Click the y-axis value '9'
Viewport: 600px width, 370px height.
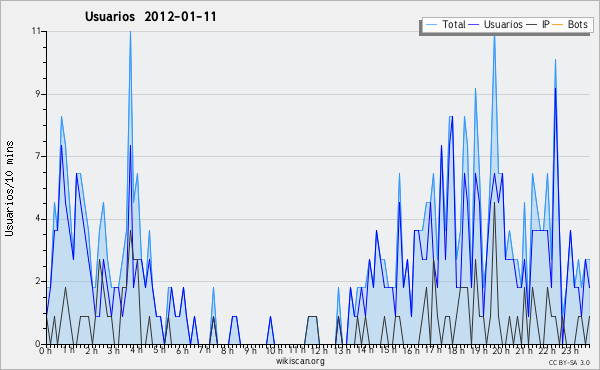pyautogui.click(x=38, y=94)
